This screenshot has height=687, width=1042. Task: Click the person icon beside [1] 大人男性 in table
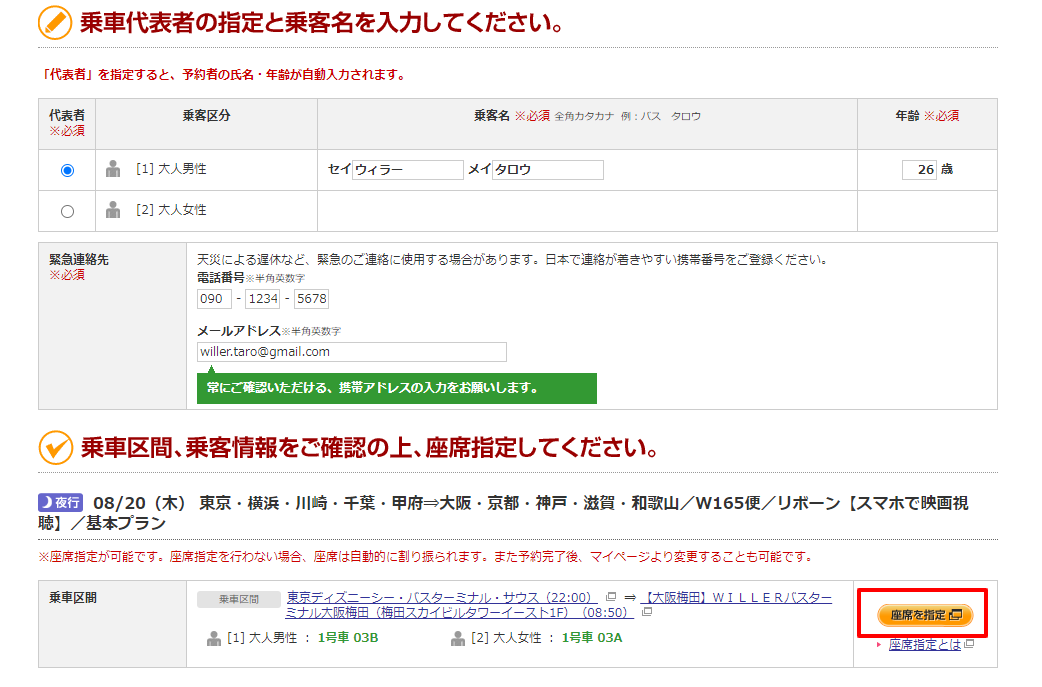click(x=113, y=169)
